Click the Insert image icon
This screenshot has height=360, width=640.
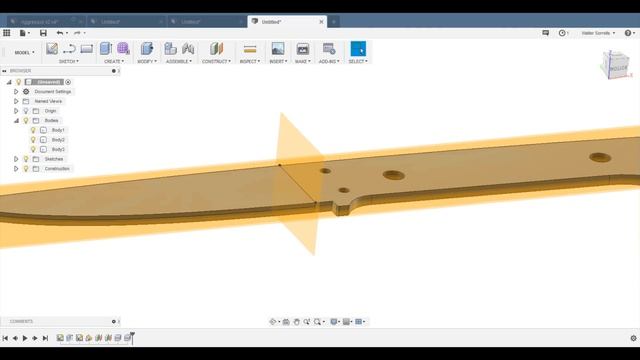(x=278, y=49)
